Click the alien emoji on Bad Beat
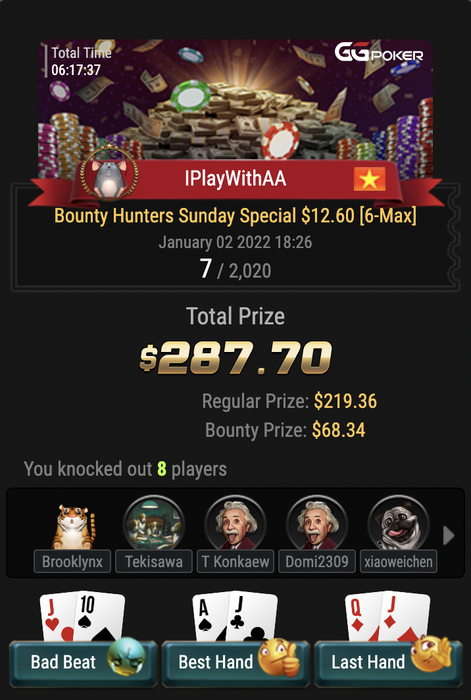Screen dimensions: 471x700 tap(126, 656)
